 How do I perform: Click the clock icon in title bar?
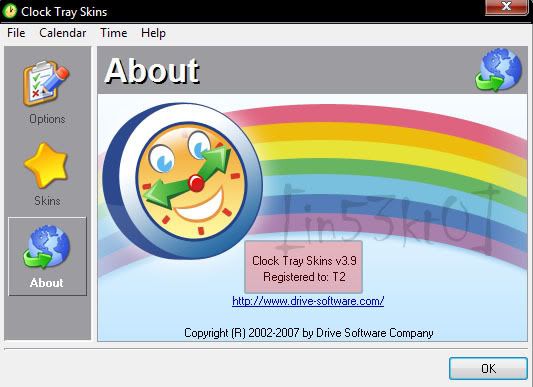pos(9,11)
